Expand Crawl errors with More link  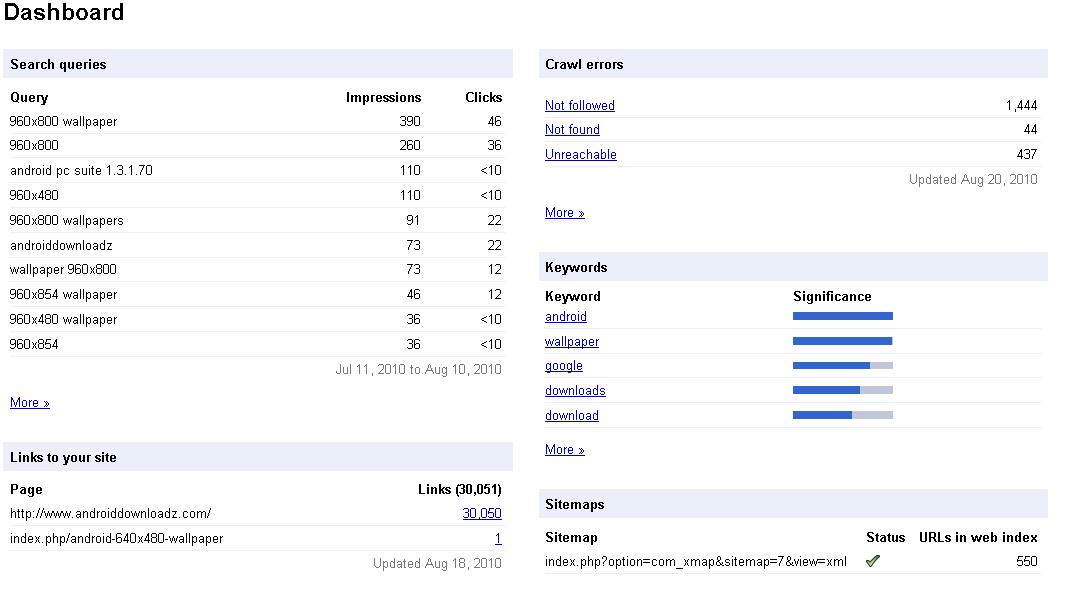coord(564,213)
